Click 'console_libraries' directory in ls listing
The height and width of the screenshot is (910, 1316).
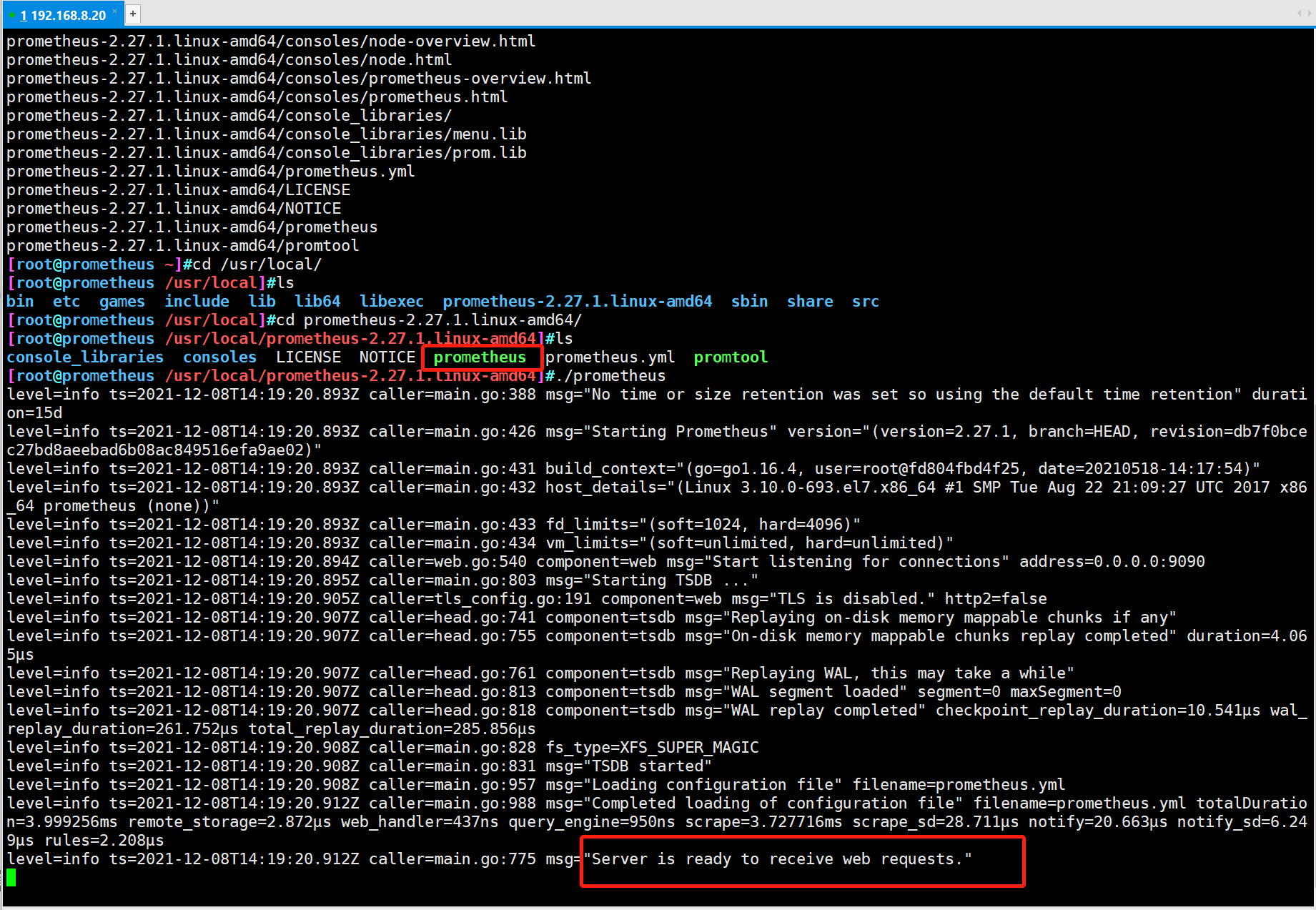tap(85, 357)
